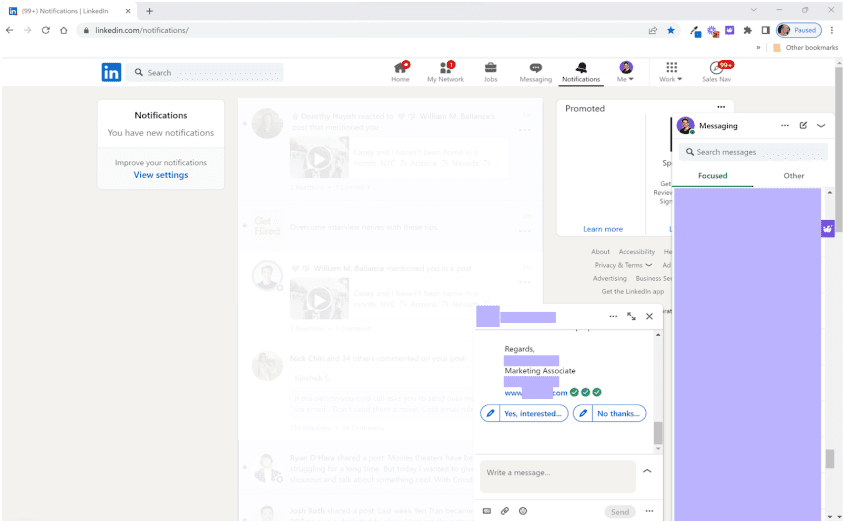The height and width of the screenshot is (522, 843).
Task: Click the Search messages field
Action: coord(755,152)
